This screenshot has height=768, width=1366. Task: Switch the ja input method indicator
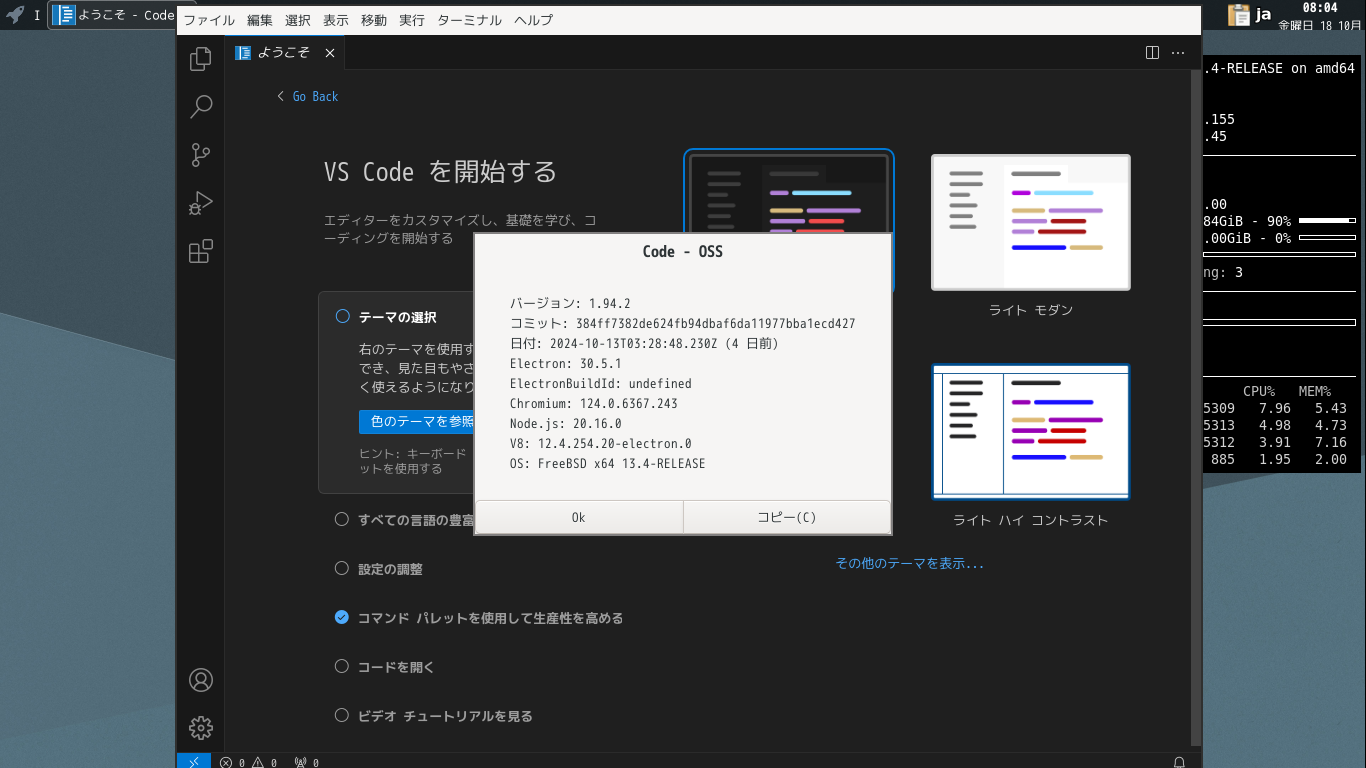1263,15
